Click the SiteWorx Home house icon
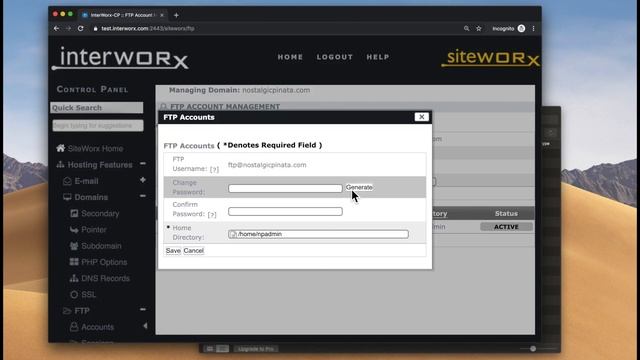This screenshot has height=360, width=640. [60, 148]
